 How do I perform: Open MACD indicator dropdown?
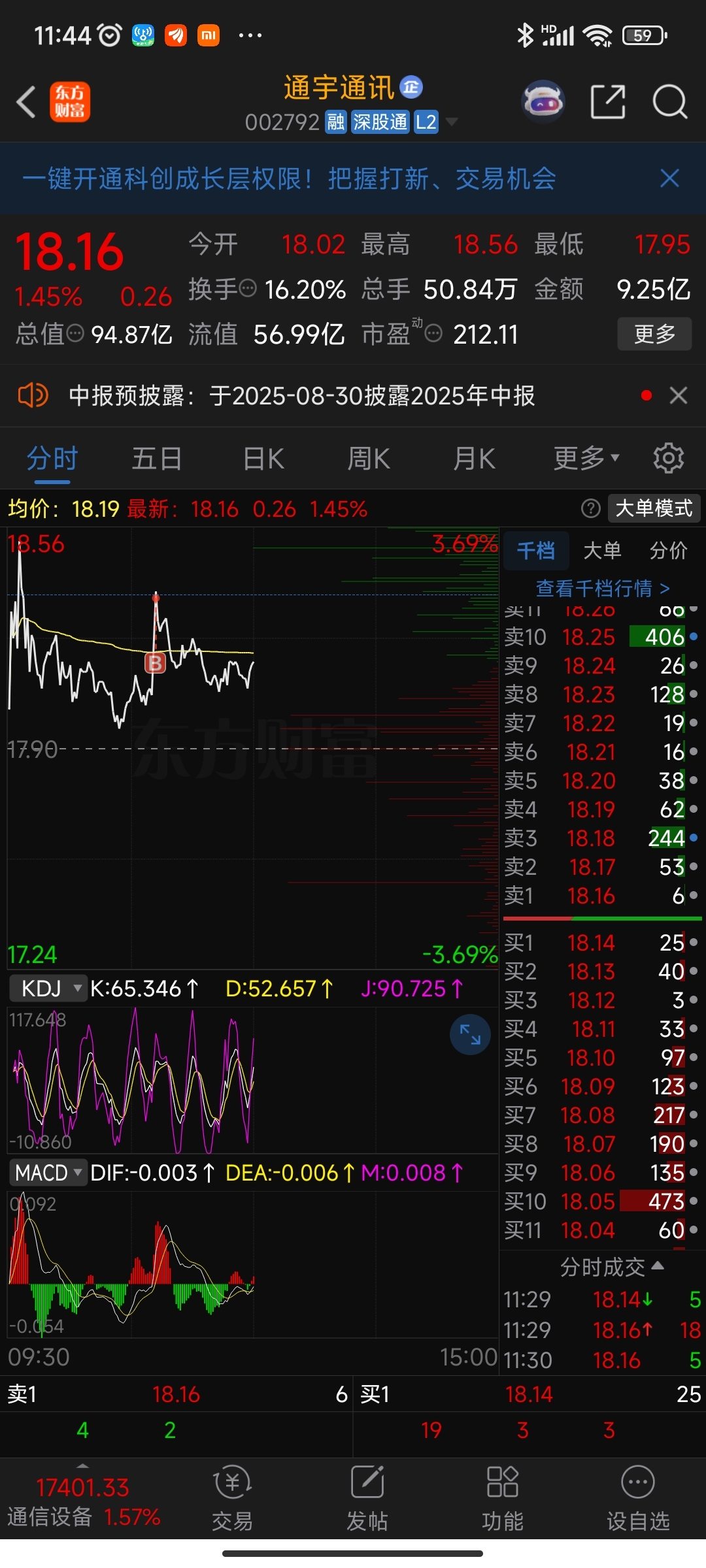48,1173
